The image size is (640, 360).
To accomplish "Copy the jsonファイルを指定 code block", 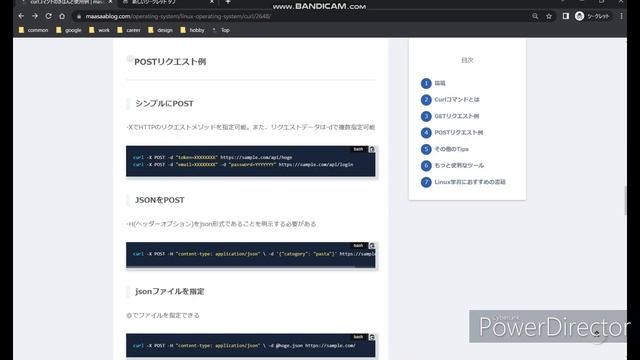I will pyautogui.click(x=371, y=337).
